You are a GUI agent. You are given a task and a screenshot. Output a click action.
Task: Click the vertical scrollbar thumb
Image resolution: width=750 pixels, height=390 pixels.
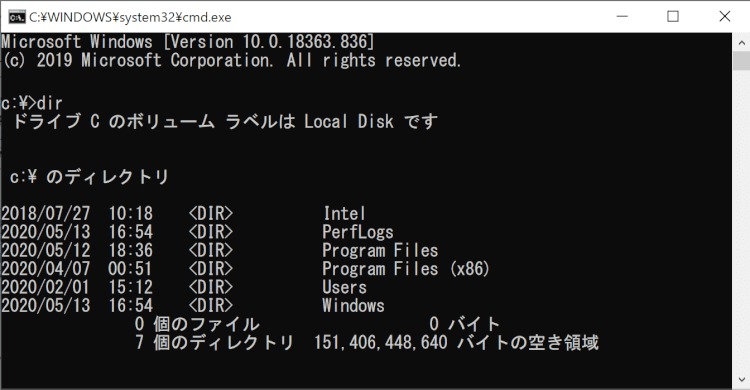point(741,61)
